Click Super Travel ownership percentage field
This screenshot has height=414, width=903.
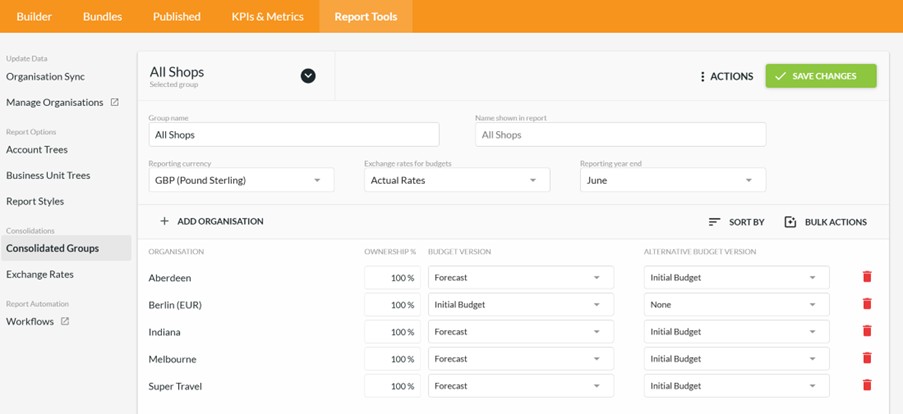click(392, 386)
